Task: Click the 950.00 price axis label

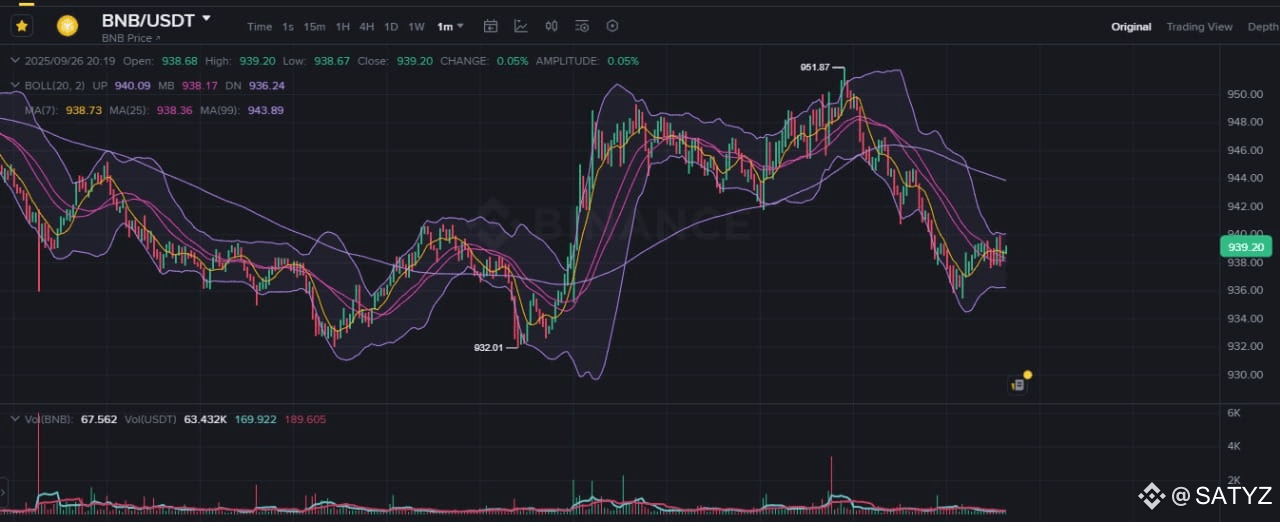Action: 1245,94
